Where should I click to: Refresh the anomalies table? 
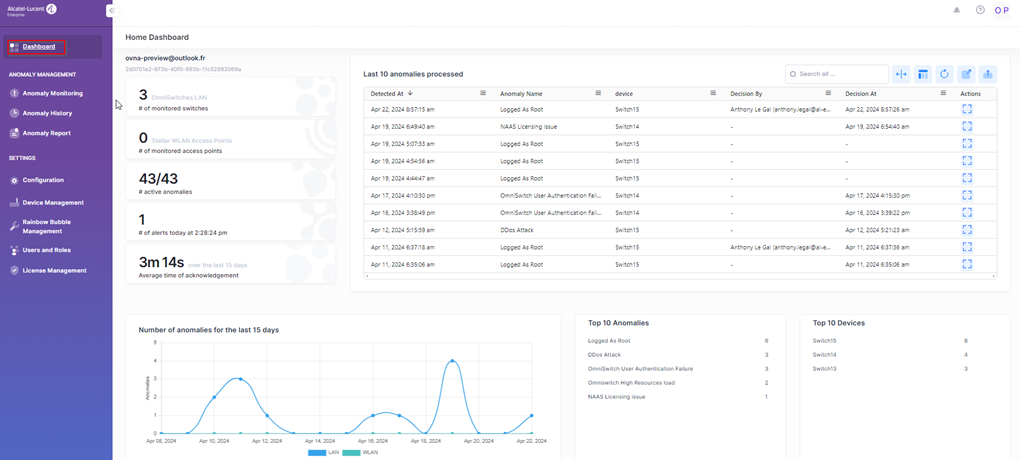point(944,74)
